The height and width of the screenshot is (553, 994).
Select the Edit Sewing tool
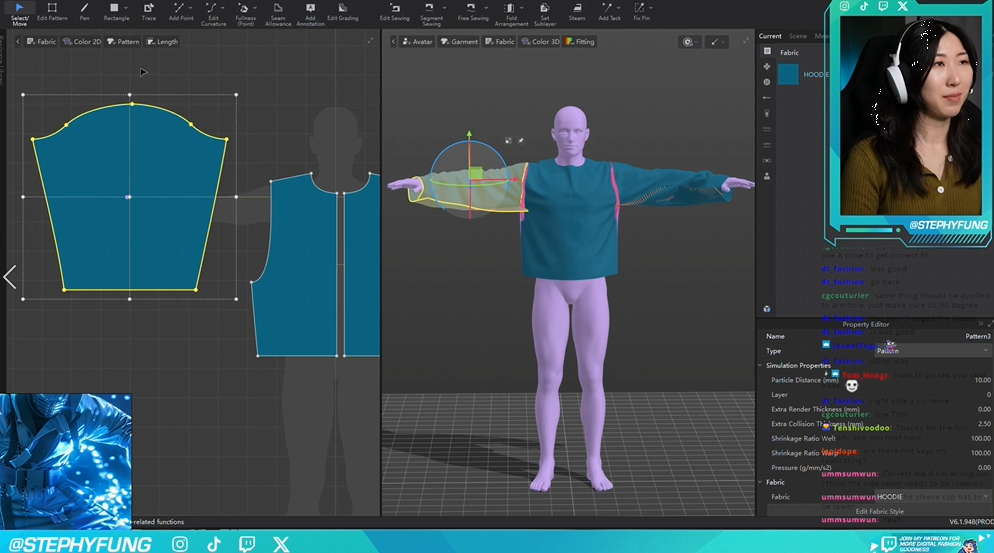(x=394, y=12)
